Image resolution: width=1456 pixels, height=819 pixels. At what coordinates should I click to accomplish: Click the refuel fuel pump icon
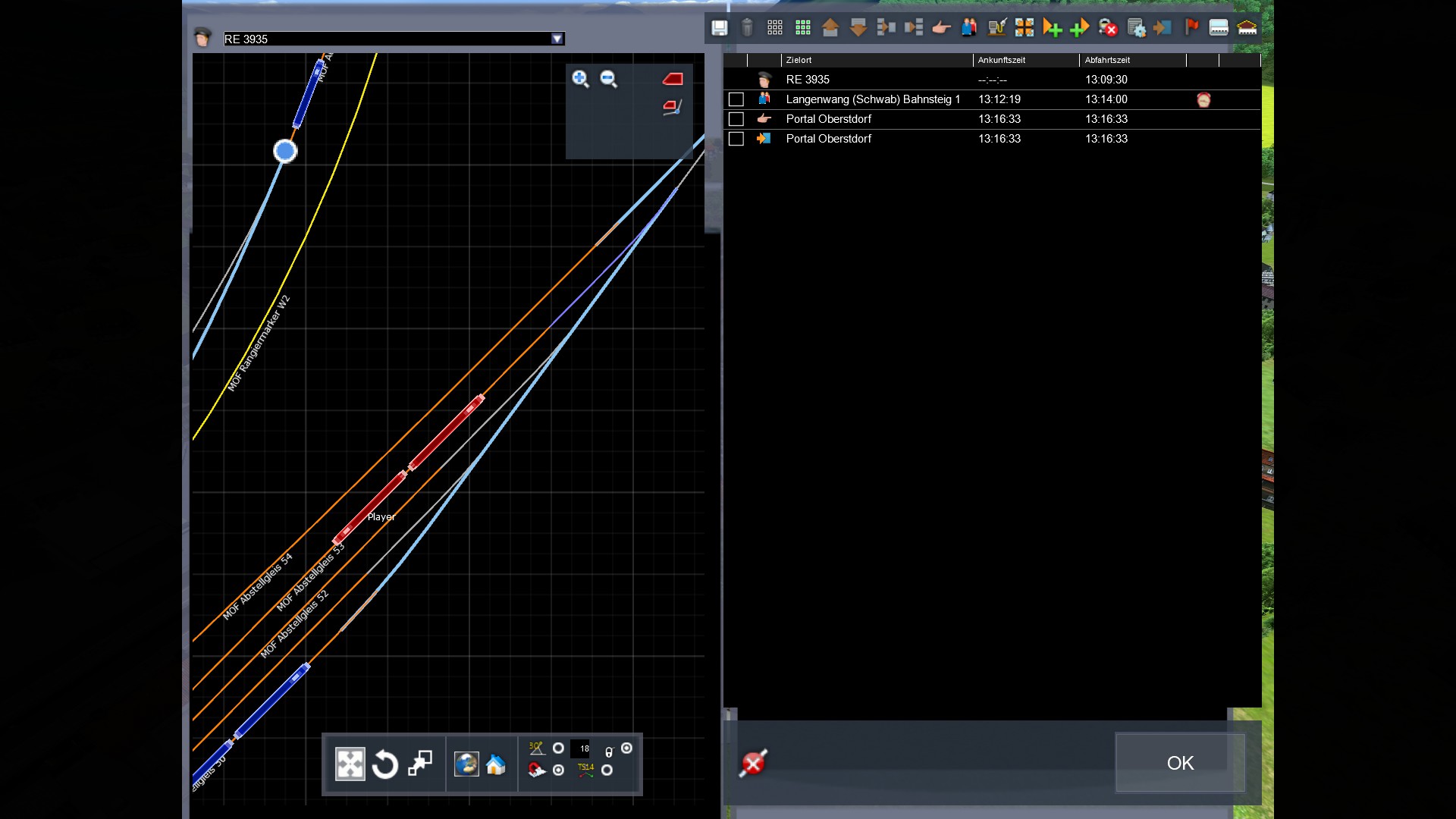pos(996,28)
